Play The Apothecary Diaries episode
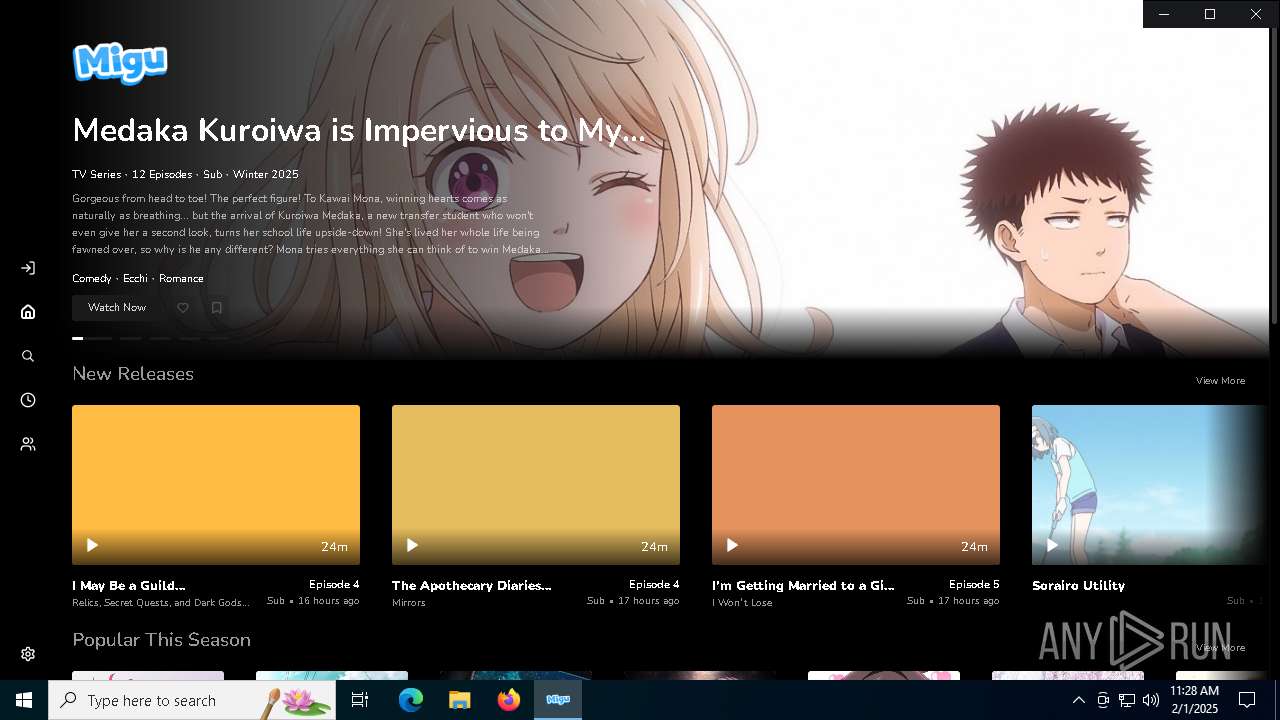The width and height of the screenshot is (1280, 720). tap(412, 545)
